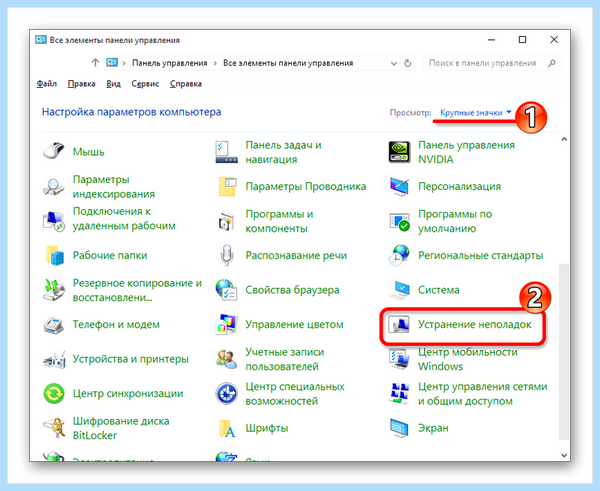
Task: Open the NVIDIA control panel icon
Action: pyautogui.click(x=399, y=152)
